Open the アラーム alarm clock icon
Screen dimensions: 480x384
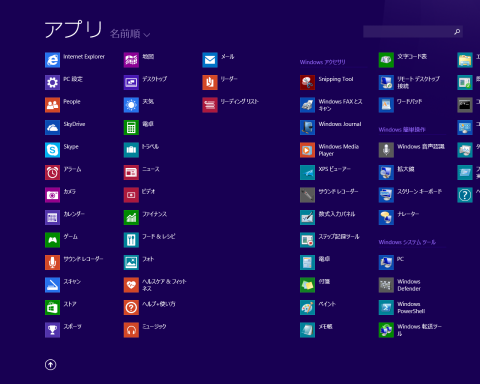pos(52,172)
